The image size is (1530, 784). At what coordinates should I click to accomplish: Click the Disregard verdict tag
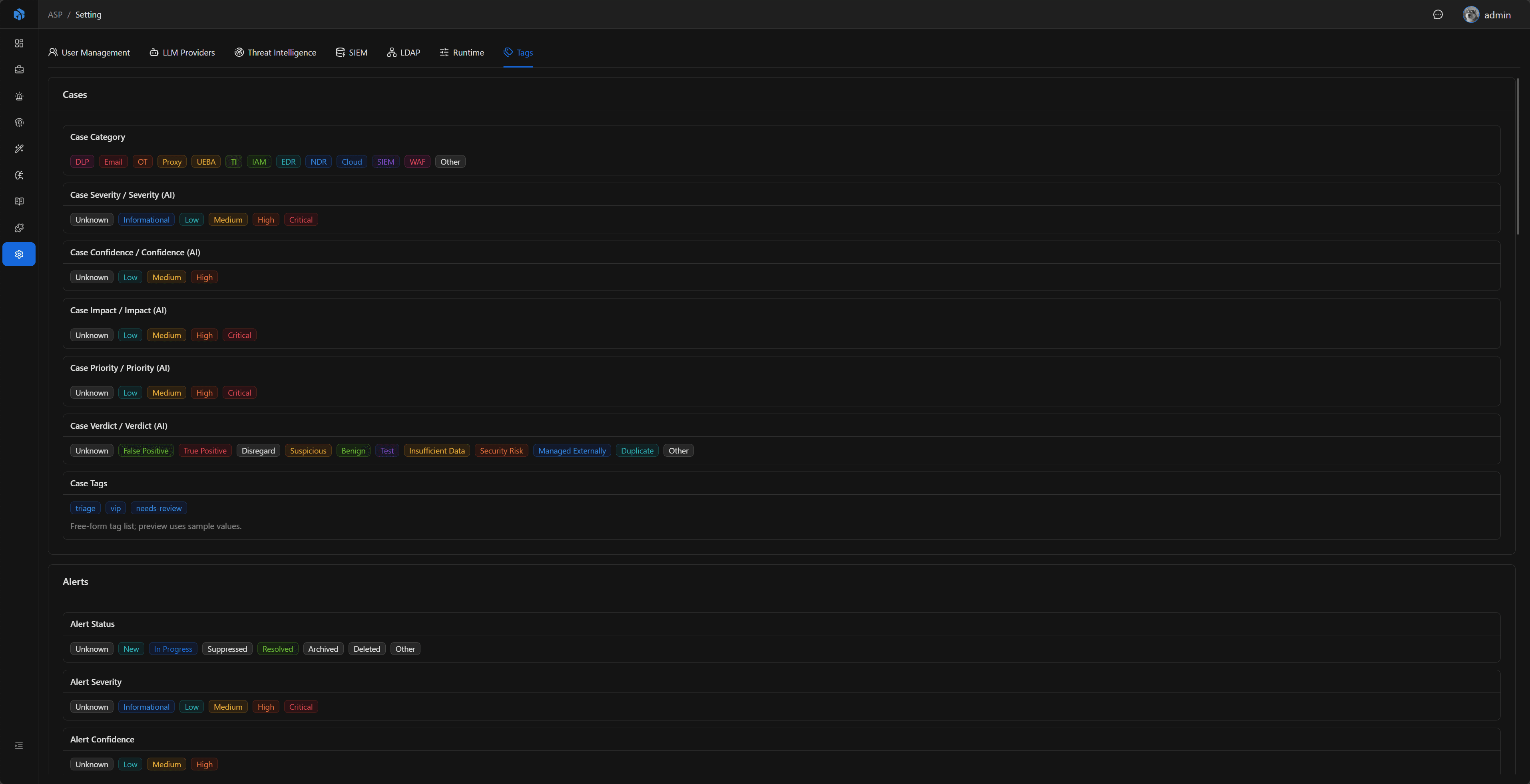coord(258,451)
